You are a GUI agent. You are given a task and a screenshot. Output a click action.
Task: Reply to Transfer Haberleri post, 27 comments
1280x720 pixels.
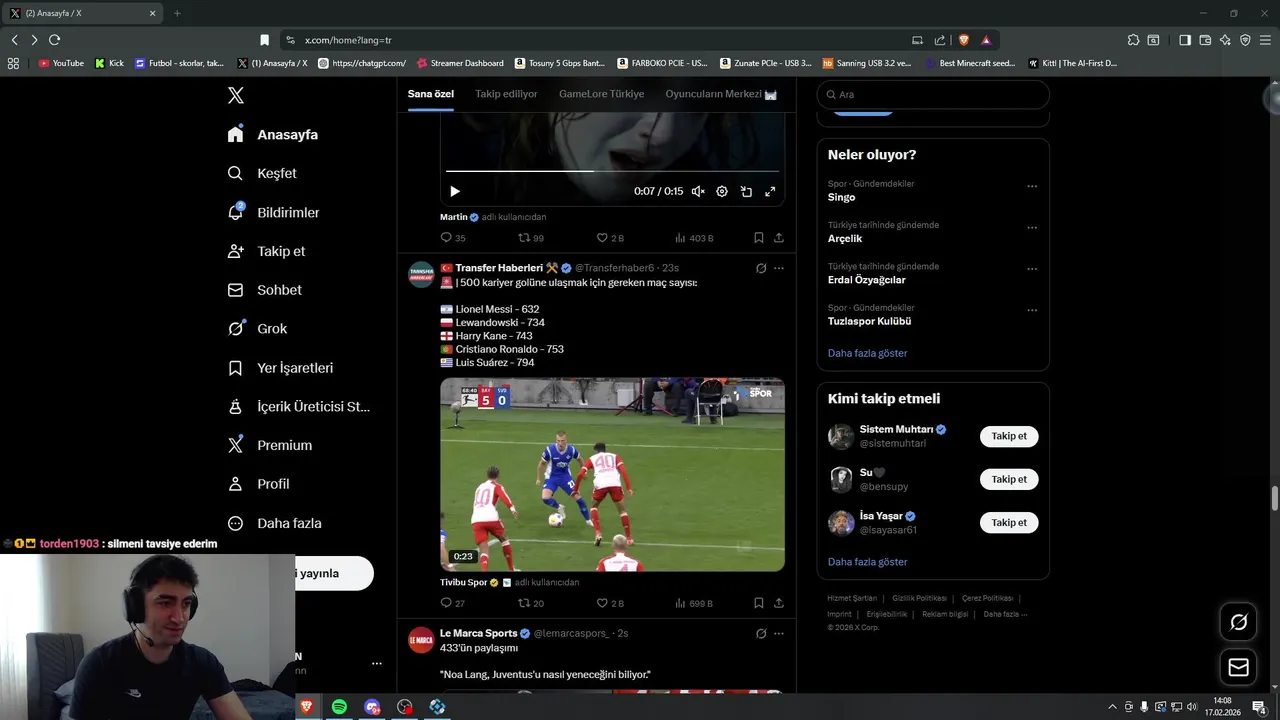(x=453, y=603)
